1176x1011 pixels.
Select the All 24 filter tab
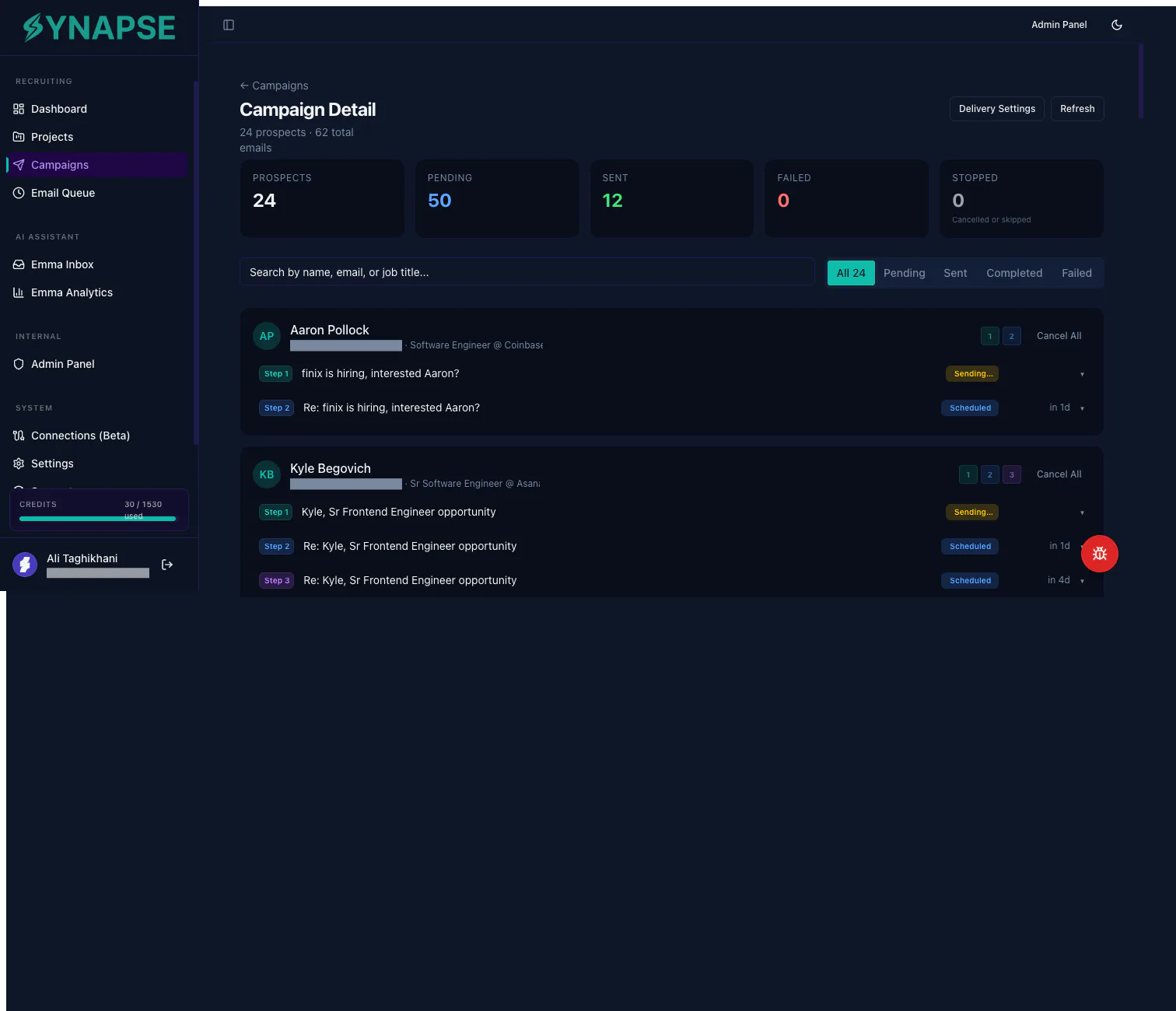pyautogui.click(x=851, y=273)
